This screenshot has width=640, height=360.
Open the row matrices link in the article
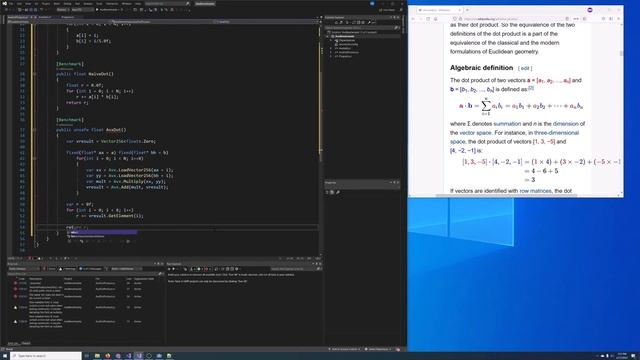click(535, 191)
